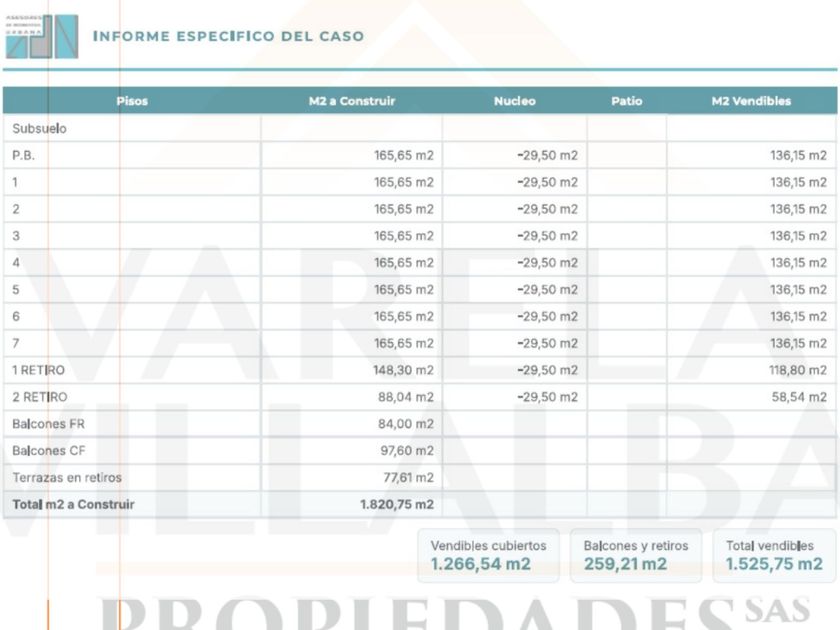Click the 1.525,75 m2 summary value
840x630 pixels.
pos(774,564)
